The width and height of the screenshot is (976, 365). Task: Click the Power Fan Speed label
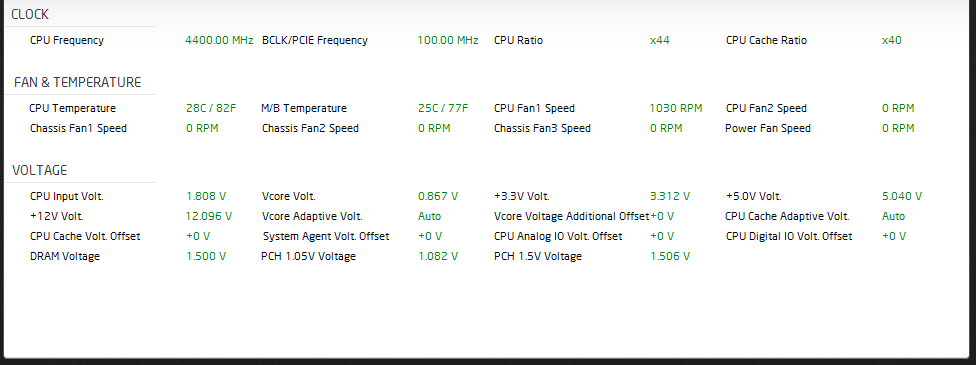(768, 128)
